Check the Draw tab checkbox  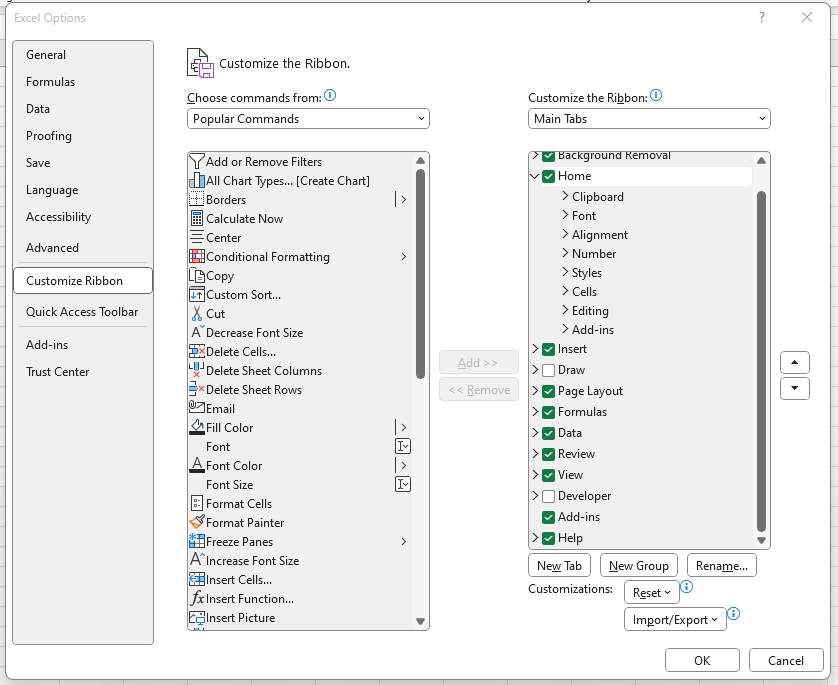(548, 370)
